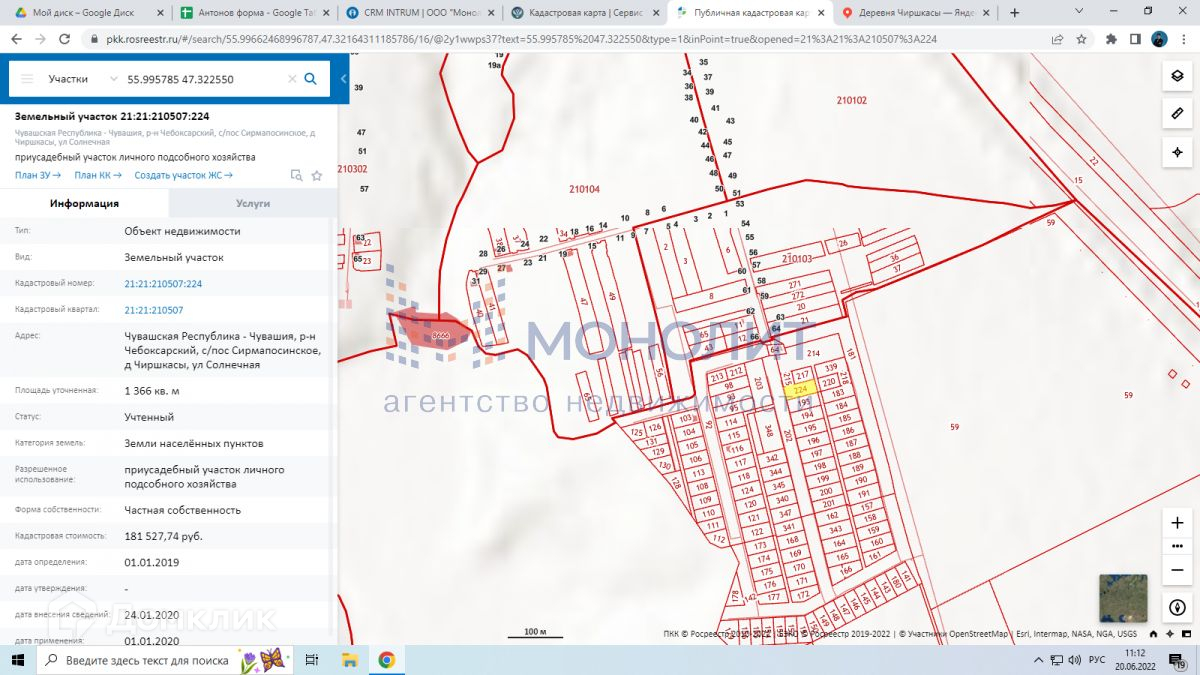Viewport: 1200px width, 675px height.
Task: Collapse the left info panel arrow
Action: click(x=343, y=79)
